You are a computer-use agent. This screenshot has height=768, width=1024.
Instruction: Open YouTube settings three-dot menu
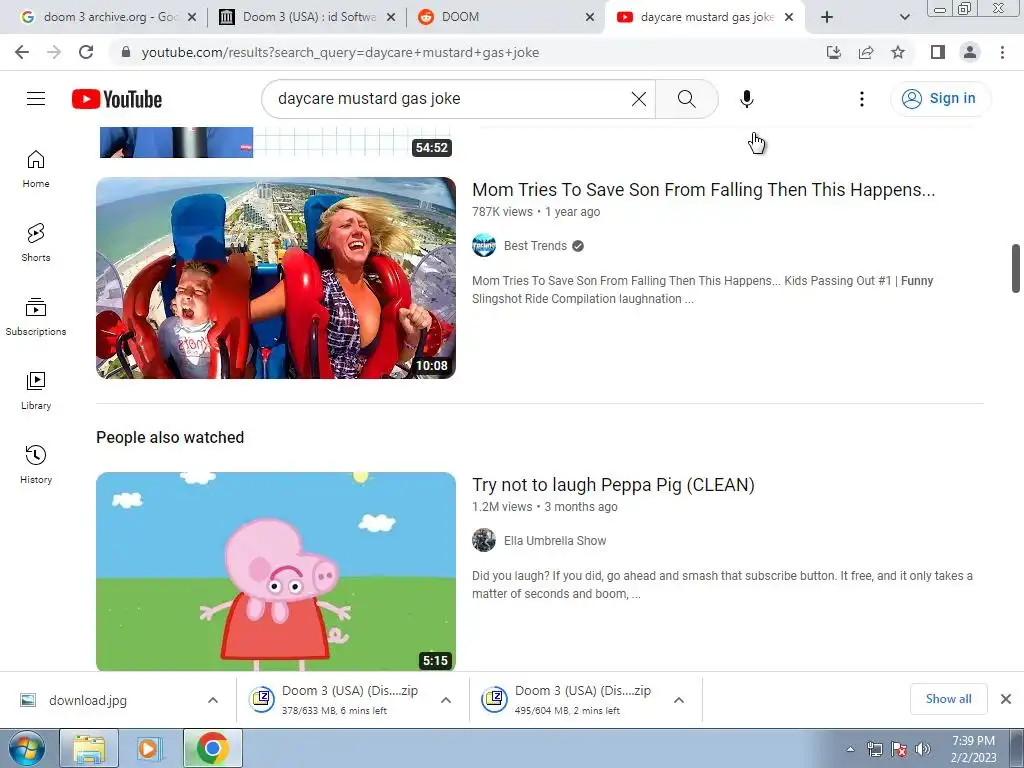861,99
